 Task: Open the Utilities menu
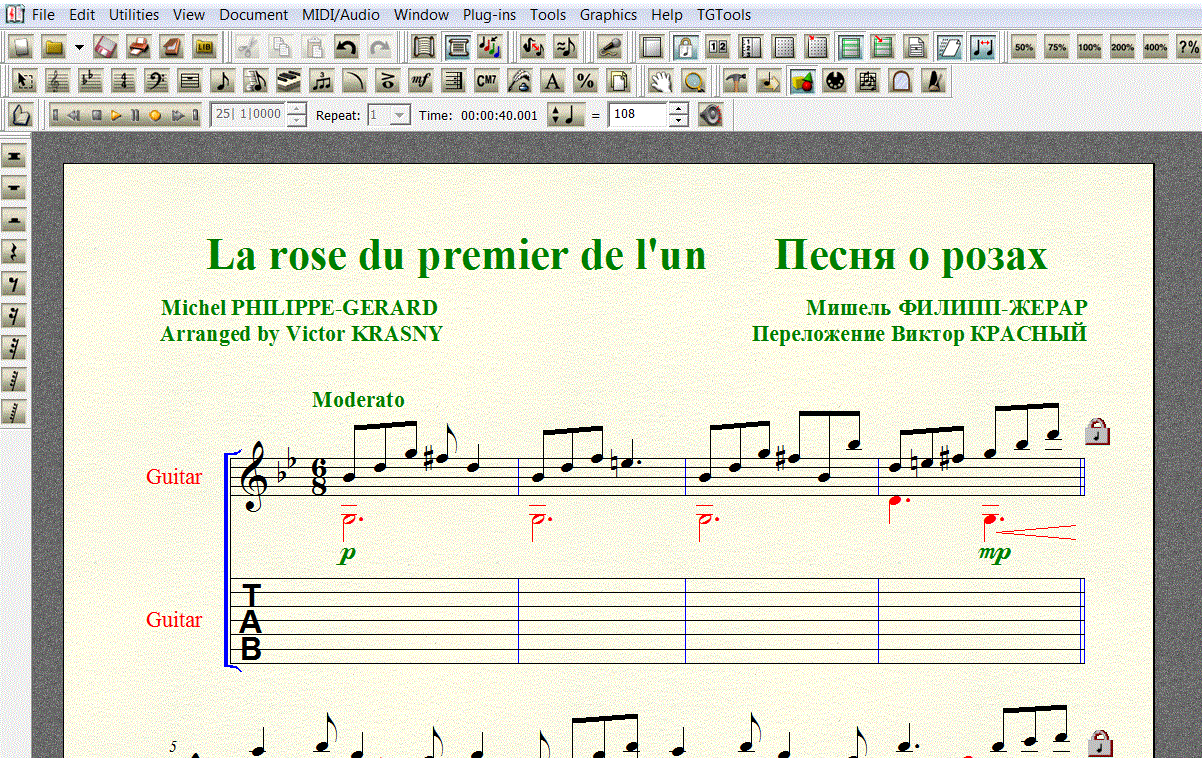(134, 15)
